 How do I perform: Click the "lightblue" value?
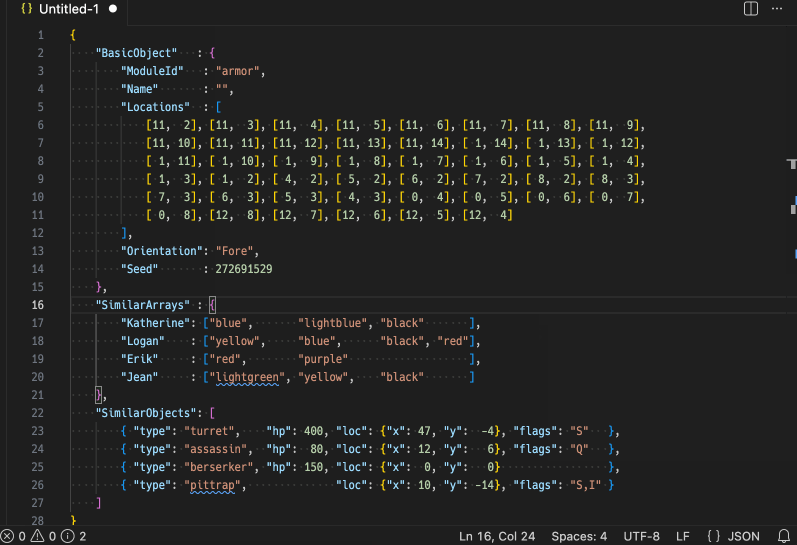(332, 323)
